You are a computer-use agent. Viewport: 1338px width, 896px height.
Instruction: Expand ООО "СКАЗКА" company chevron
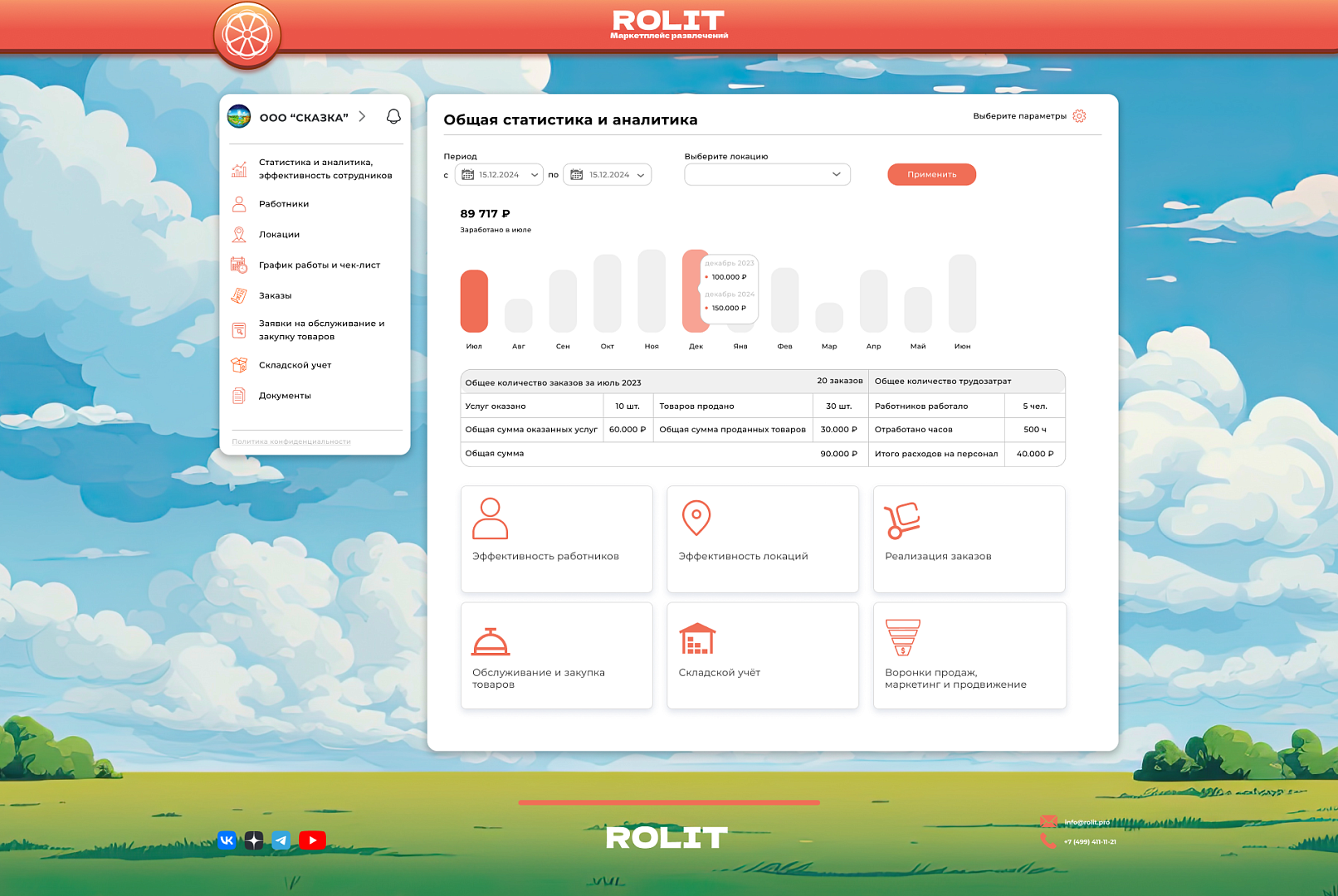(362, 117)
